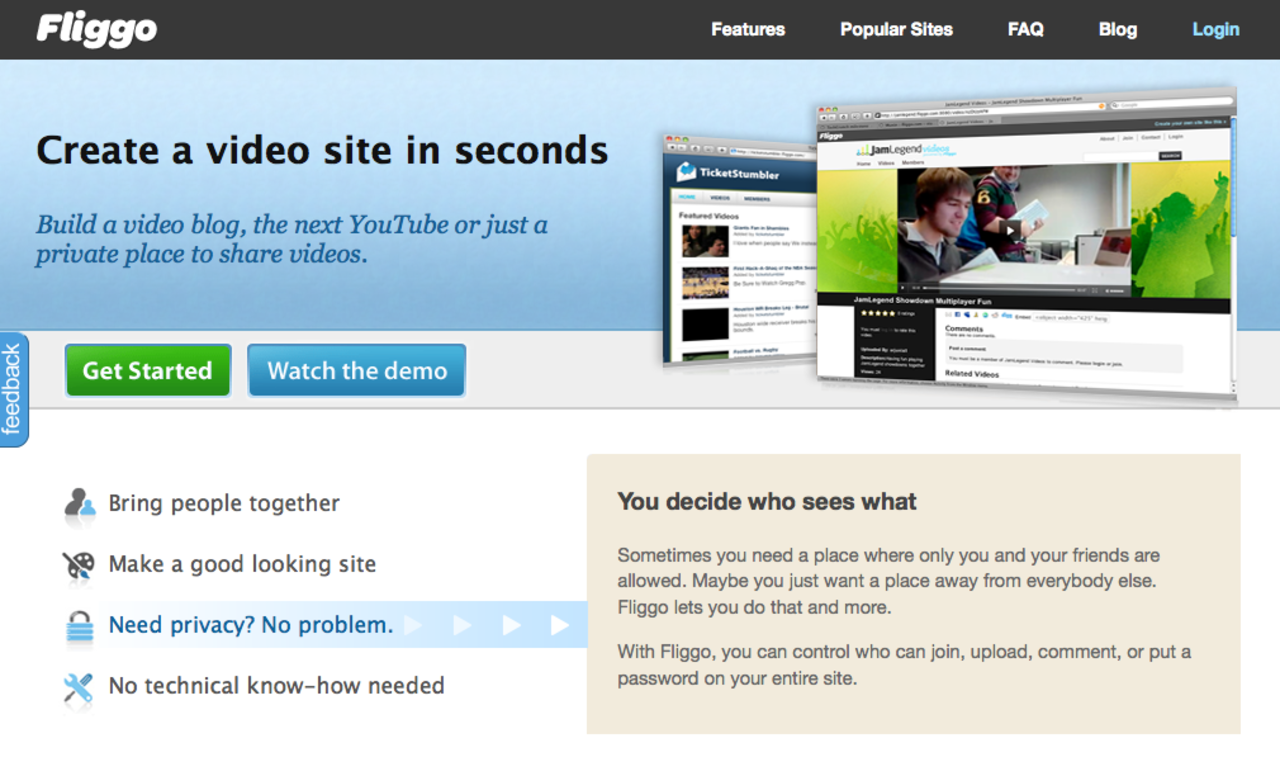1280x776 pixels.
Task: Open the FAQ page
Action: [x=1025, y=29]
